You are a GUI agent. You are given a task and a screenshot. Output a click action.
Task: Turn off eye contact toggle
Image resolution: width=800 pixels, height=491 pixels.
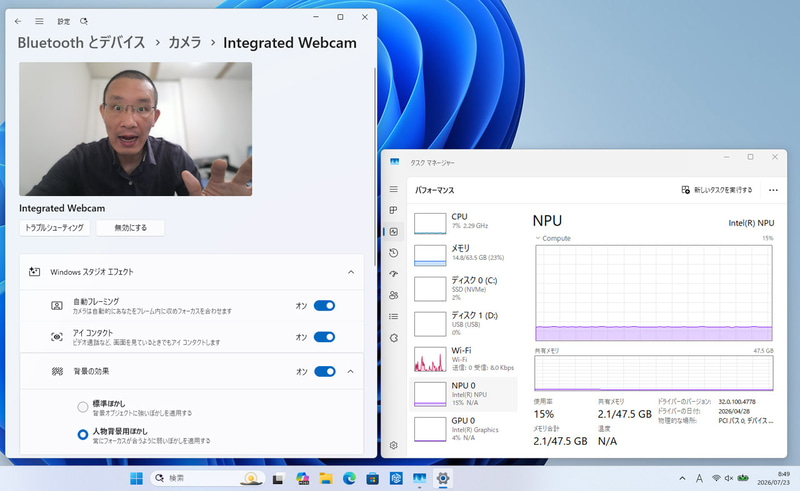324,337
